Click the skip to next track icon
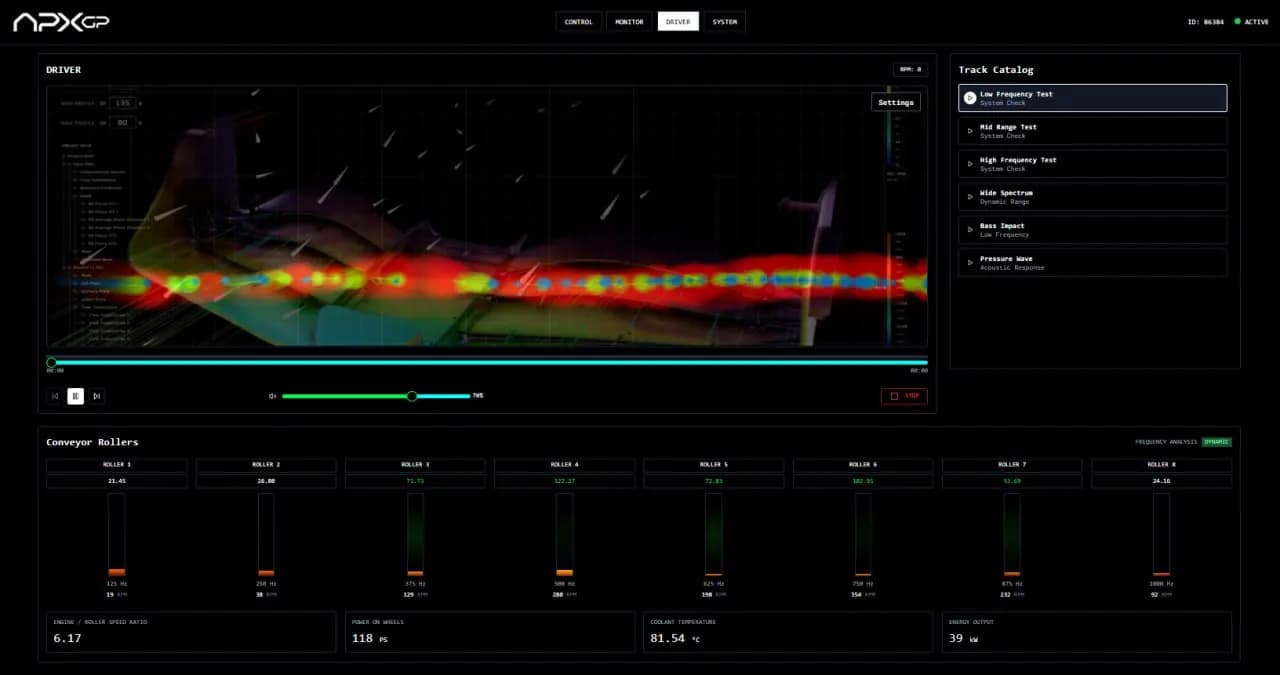Viewport: 1280px width, 675px height. [x=96, y=396]
